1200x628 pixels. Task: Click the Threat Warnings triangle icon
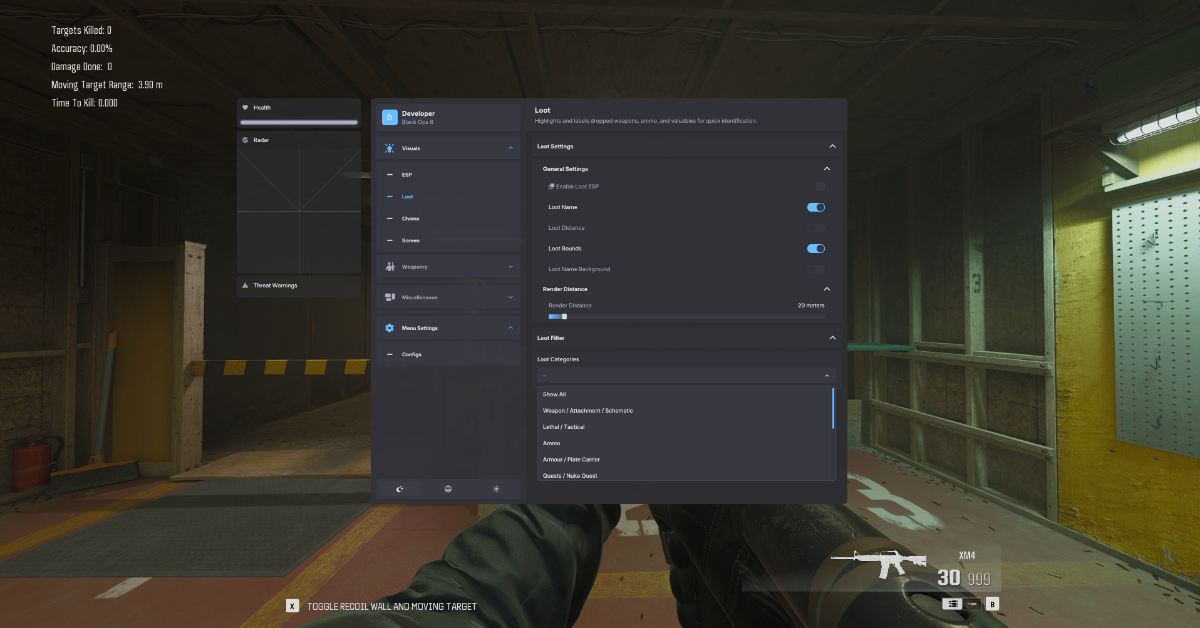(x=246, y=286)
